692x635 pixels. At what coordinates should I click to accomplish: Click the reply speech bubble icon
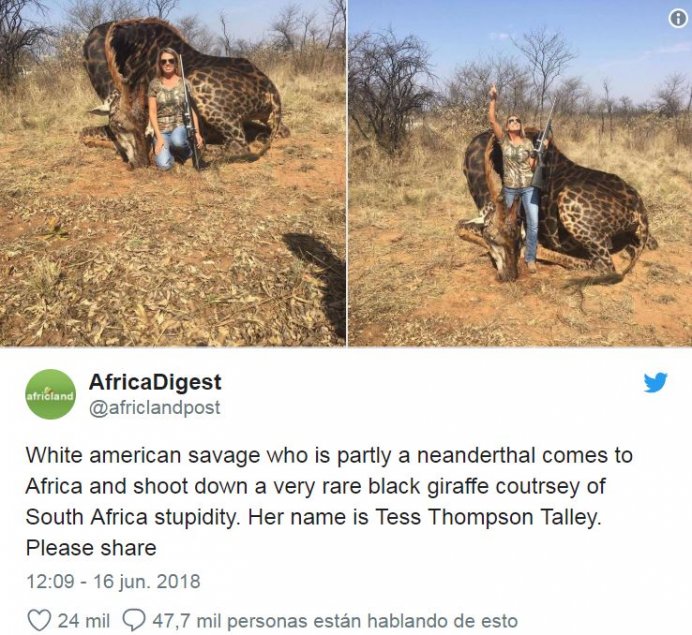[134, 620]
